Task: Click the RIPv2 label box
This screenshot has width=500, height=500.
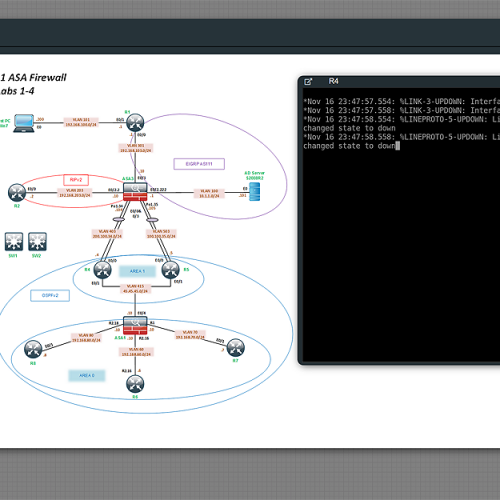Action: (76, 180)
